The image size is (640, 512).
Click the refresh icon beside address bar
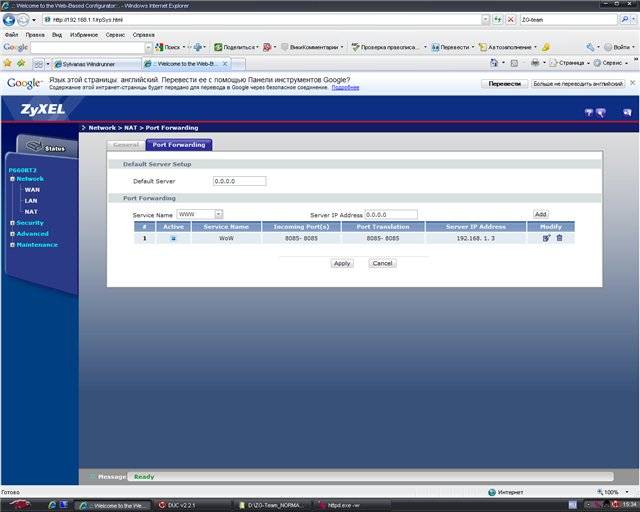[499, 19]
